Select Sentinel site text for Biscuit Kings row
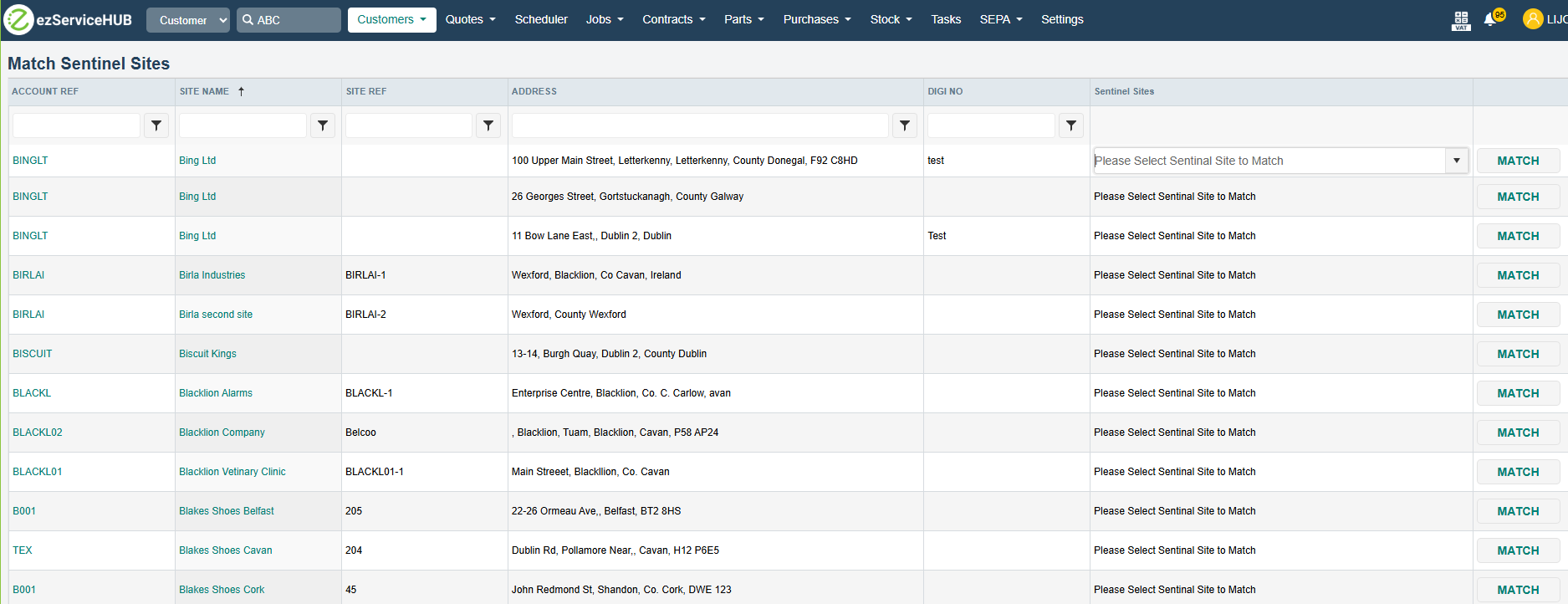Image resolution: width=1568 pixels, height=604 pixels. (x=1175, y=354)
